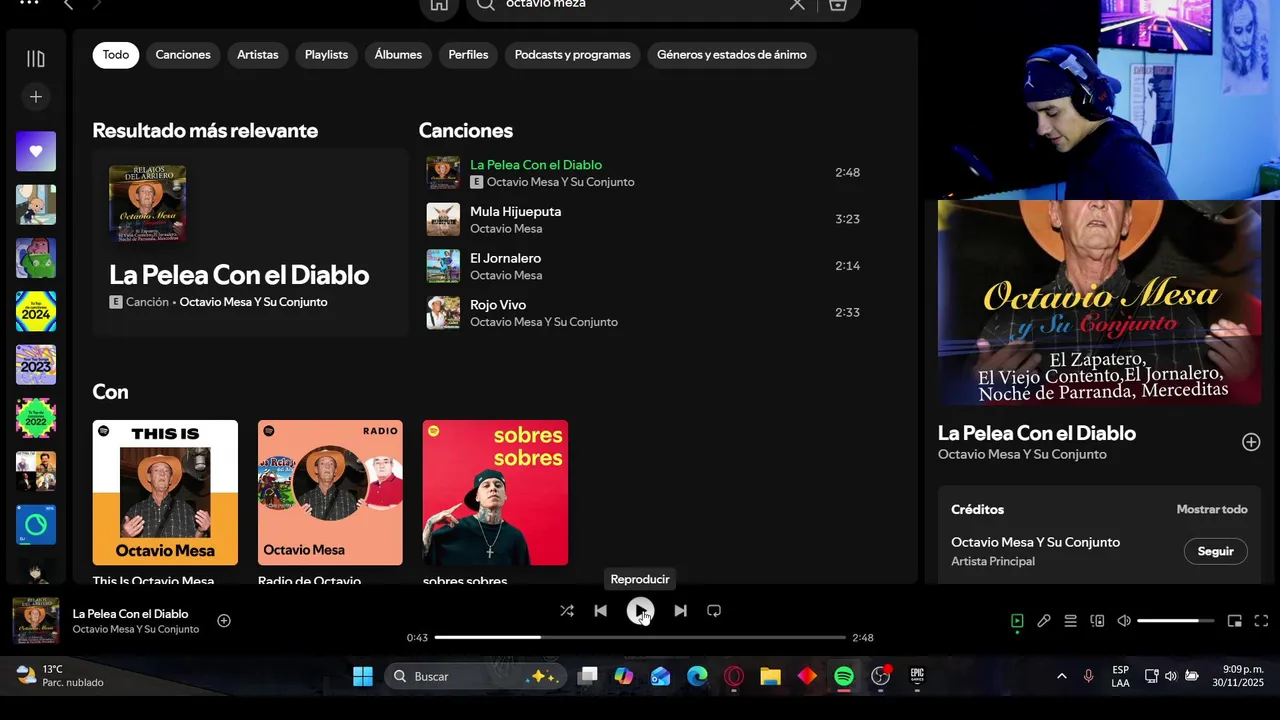Filter results by Artistas
This screenshot has width=1280, height=720.
pos(258,55)
